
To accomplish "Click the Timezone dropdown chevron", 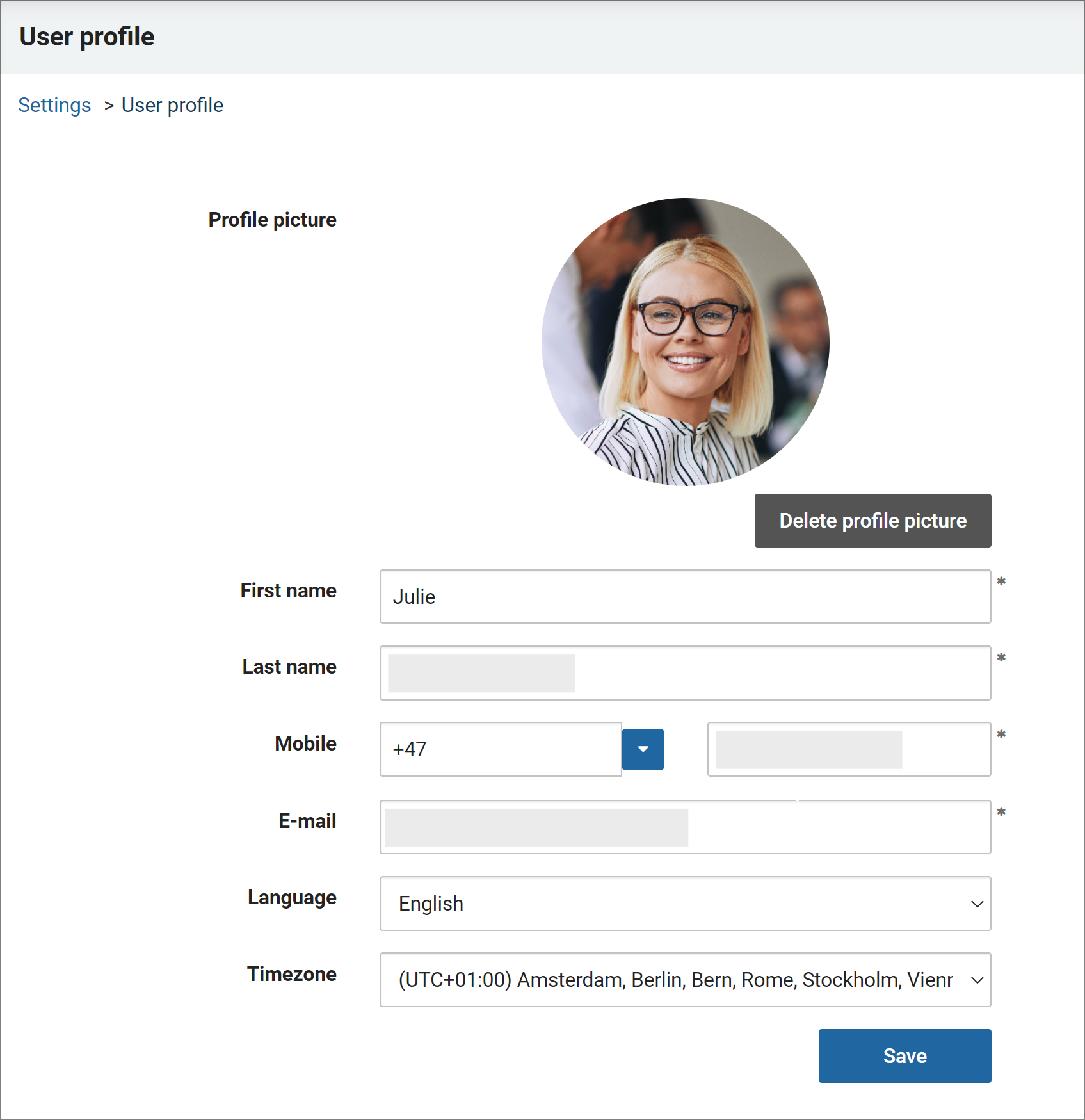I will click(x=976, y=980).
